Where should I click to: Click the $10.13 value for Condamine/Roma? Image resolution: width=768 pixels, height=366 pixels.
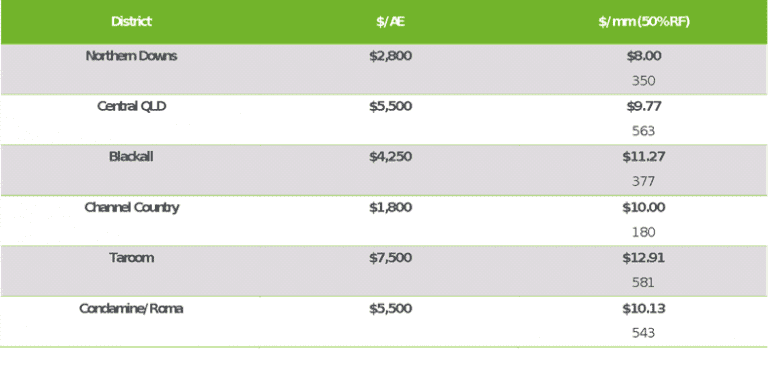click(644, 309)
